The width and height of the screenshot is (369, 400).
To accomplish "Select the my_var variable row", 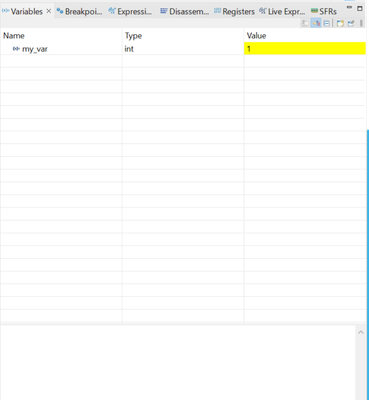I will [x=183, y=49].
